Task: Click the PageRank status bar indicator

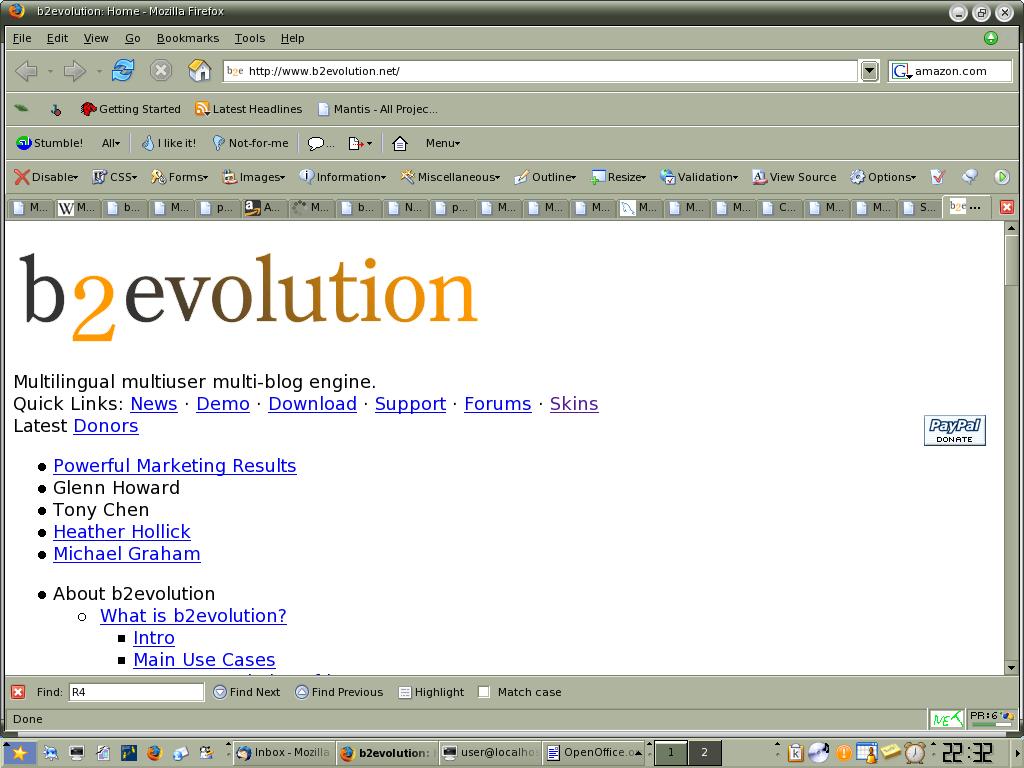Action: 992,718
